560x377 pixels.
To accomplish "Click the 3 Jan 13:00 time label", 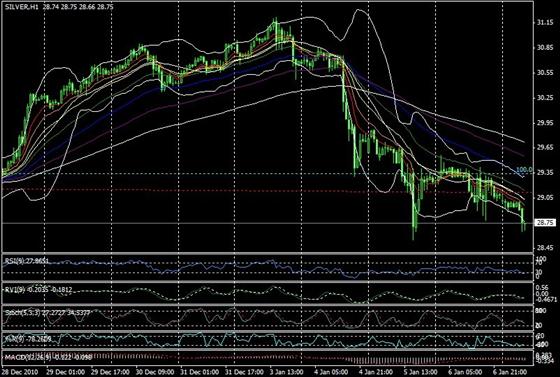I will click(x=286, y=371).
